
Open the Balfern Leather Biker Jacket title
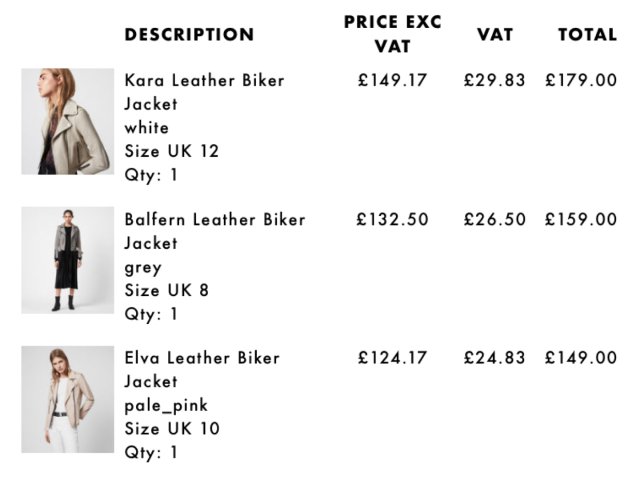point(214,230)
